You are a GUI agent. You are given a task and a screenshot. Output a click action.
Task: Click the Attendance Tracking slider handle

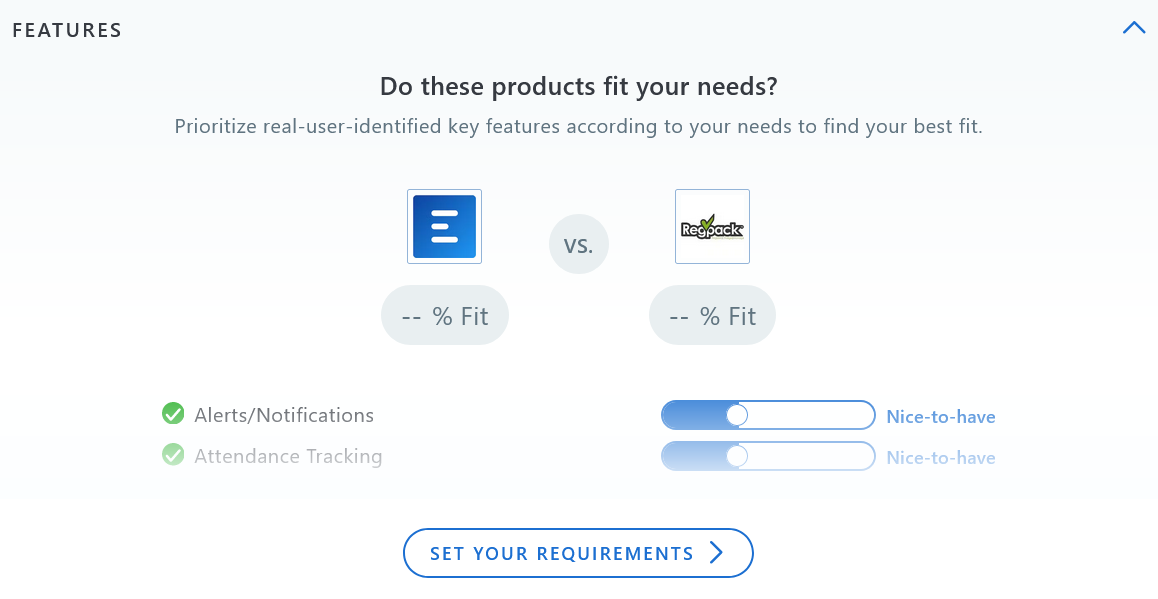coord(737,456)
